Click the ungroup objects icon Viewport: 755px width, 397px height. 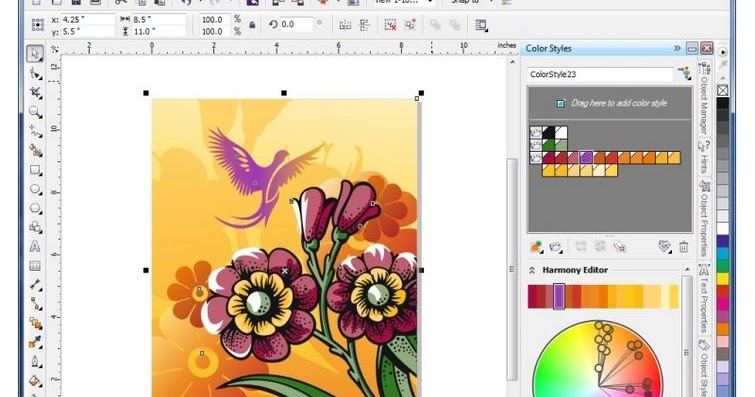(x=391, y=25)
